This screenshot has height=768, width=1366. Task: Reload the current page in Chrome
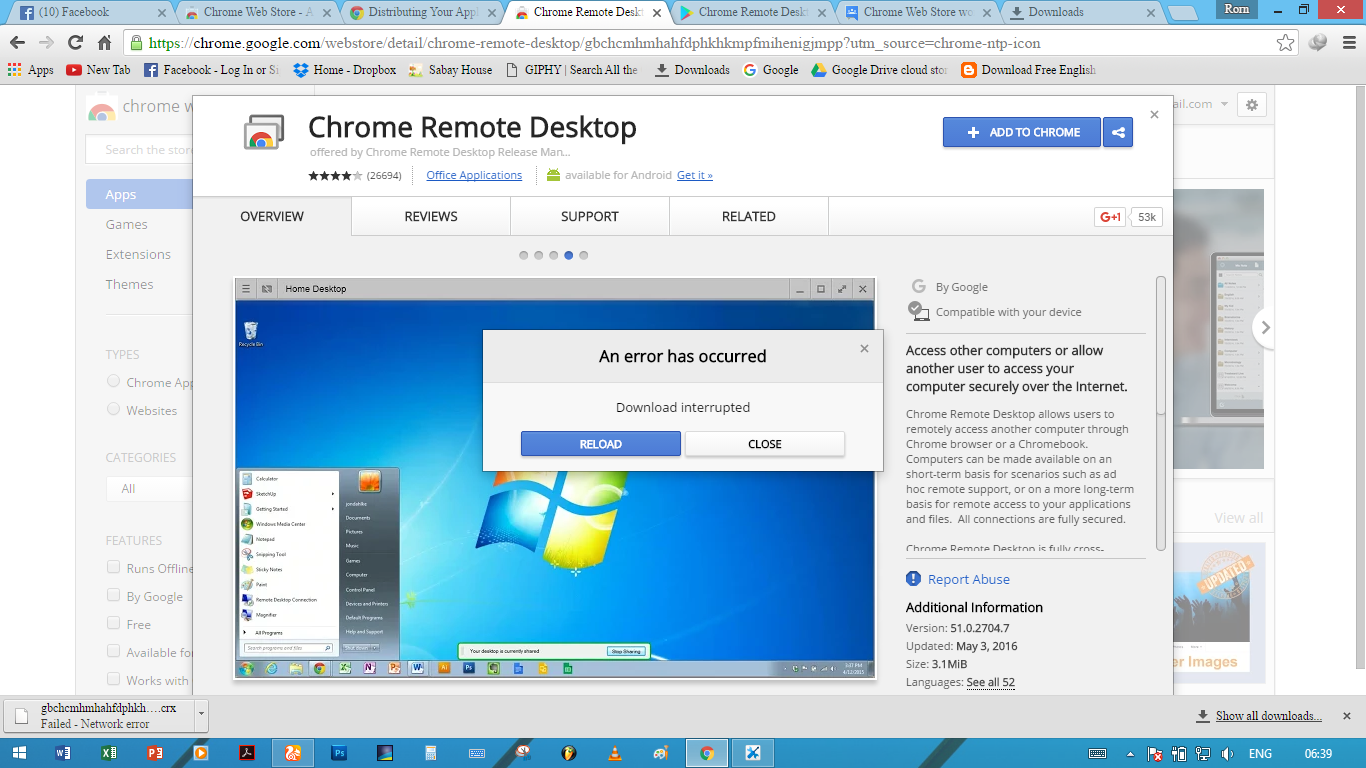(75, 43)
